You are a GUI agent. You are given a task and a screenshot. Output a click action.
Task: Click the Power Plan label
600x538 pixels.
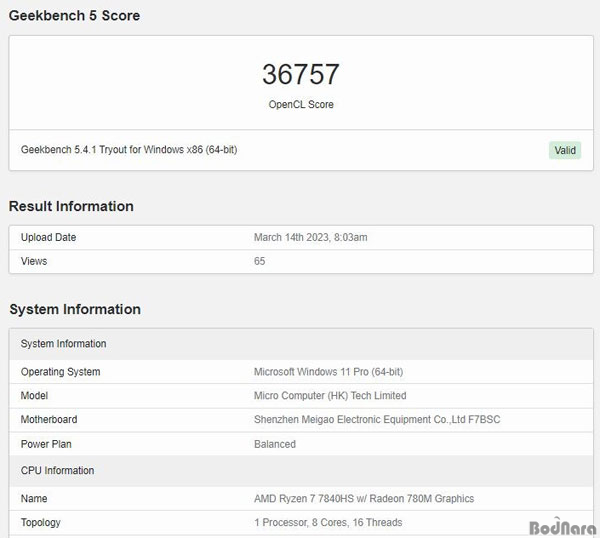46,444
